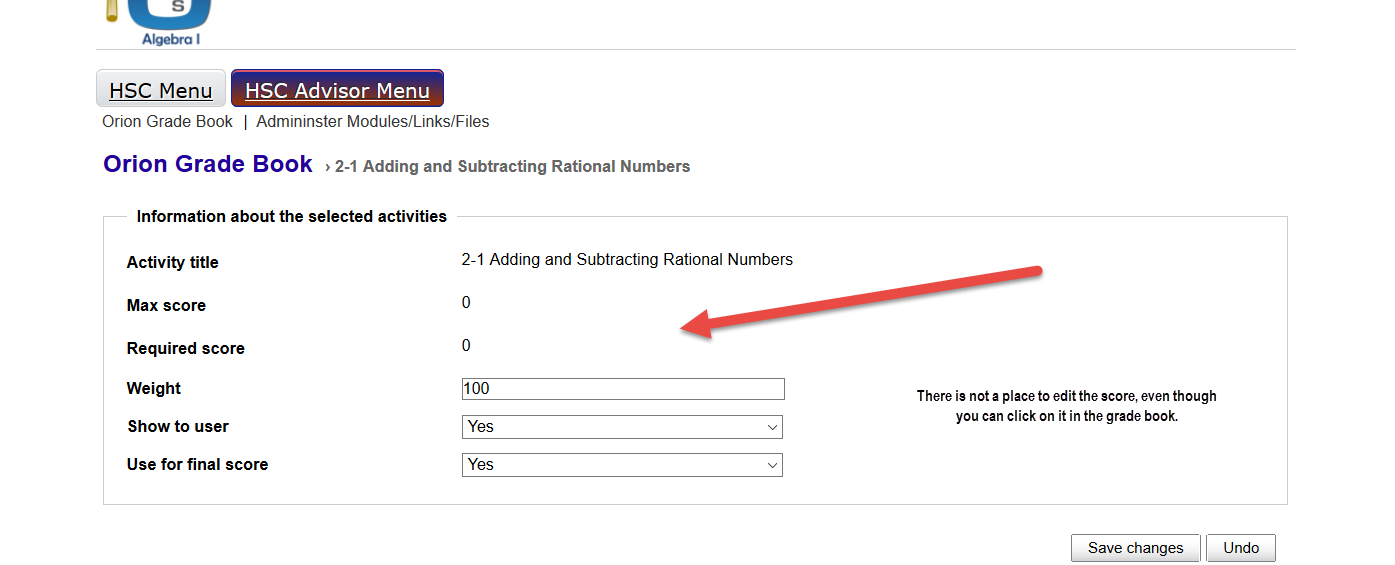Click the Information about selected activities legend
Viewport: 1395px width, 565px height.
pyautogui.click(x=292, y=217)
